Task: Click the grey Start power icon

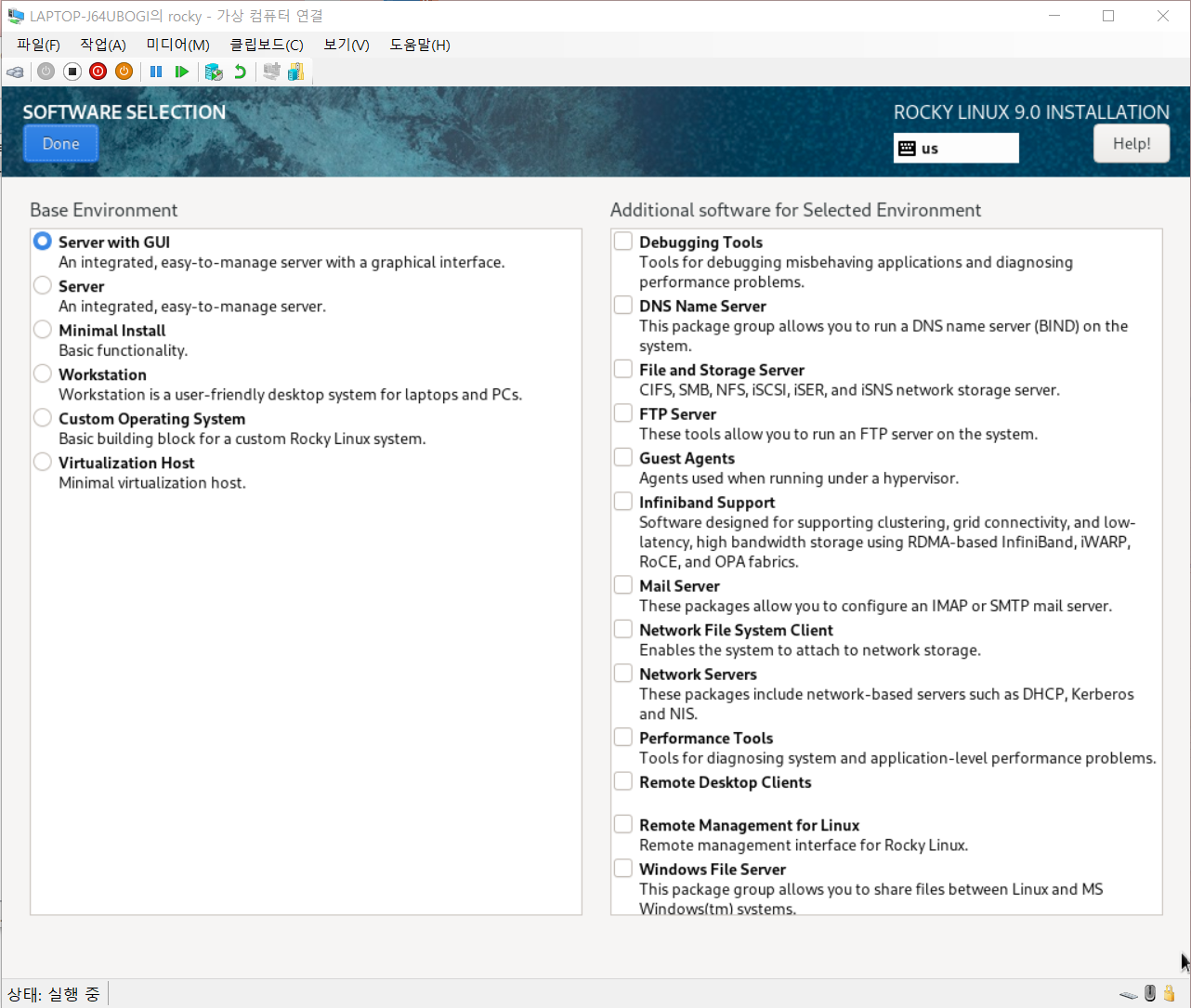Action: (x=46, y=72)
